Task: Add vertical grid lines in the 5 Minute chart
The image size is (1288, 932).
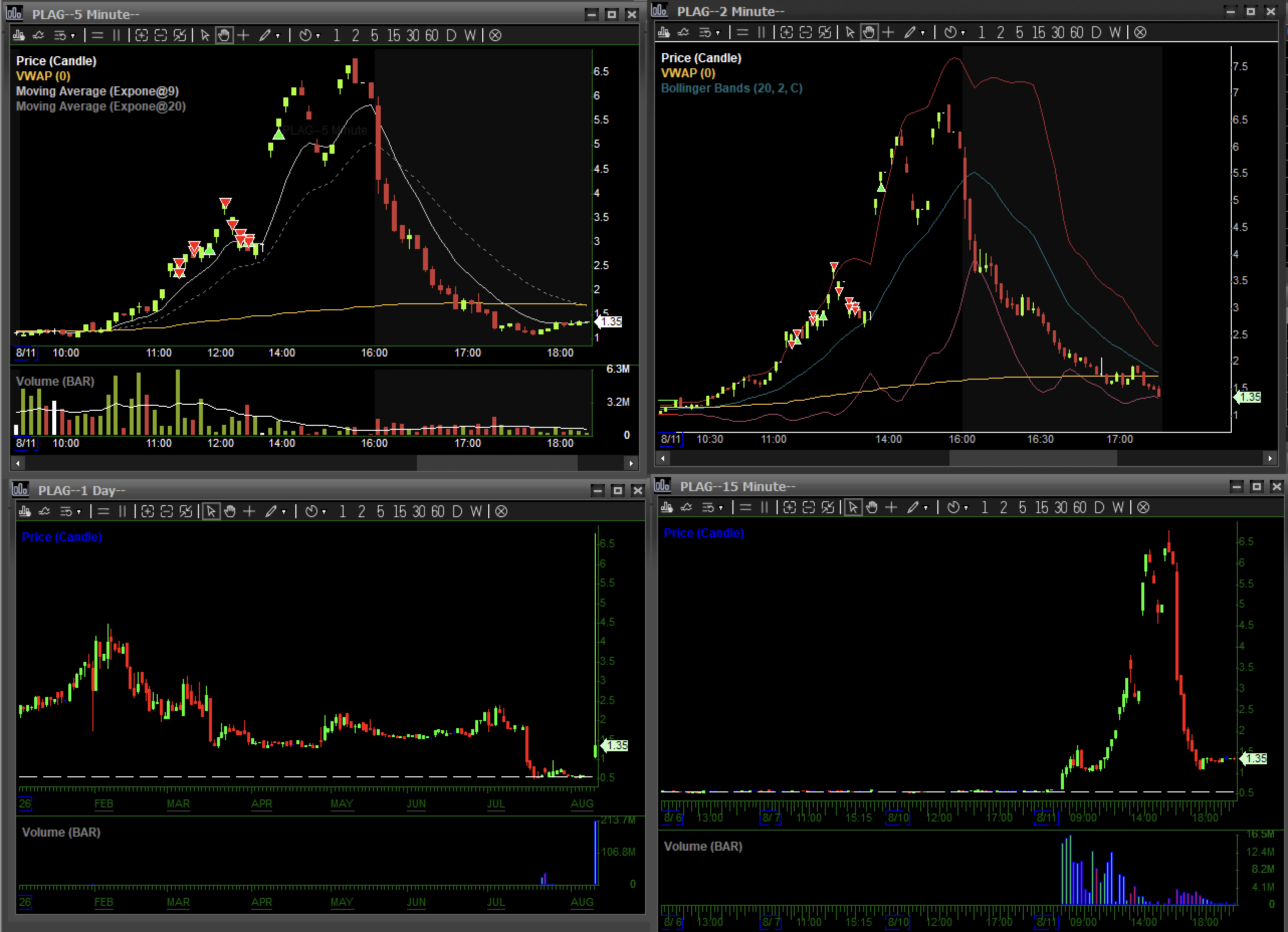Action: click(x=117, y=35)
